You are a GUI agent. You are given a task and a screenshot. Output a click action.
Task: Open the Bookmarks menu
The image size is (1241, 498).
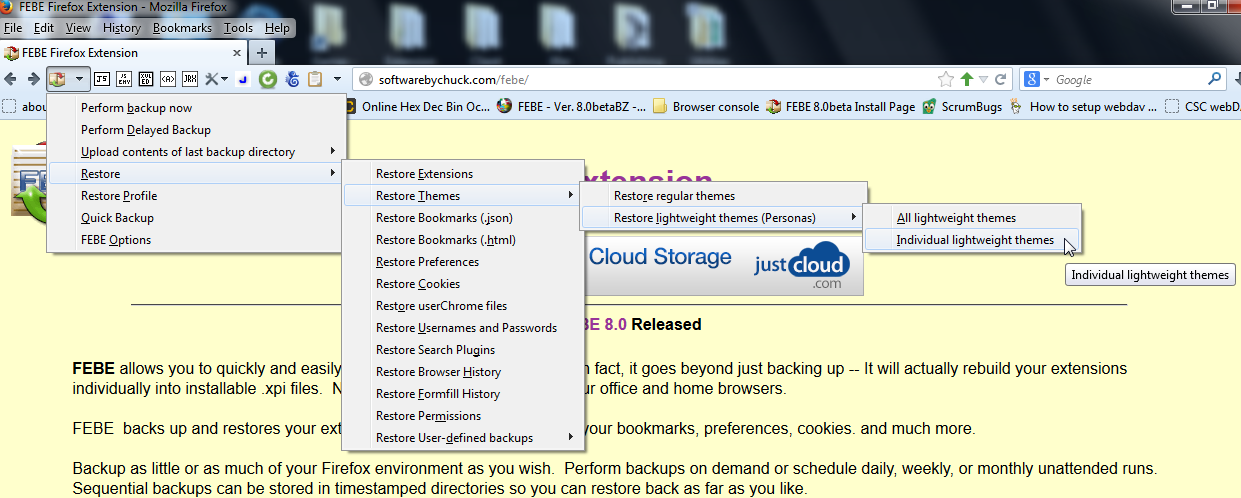(182, 28)
